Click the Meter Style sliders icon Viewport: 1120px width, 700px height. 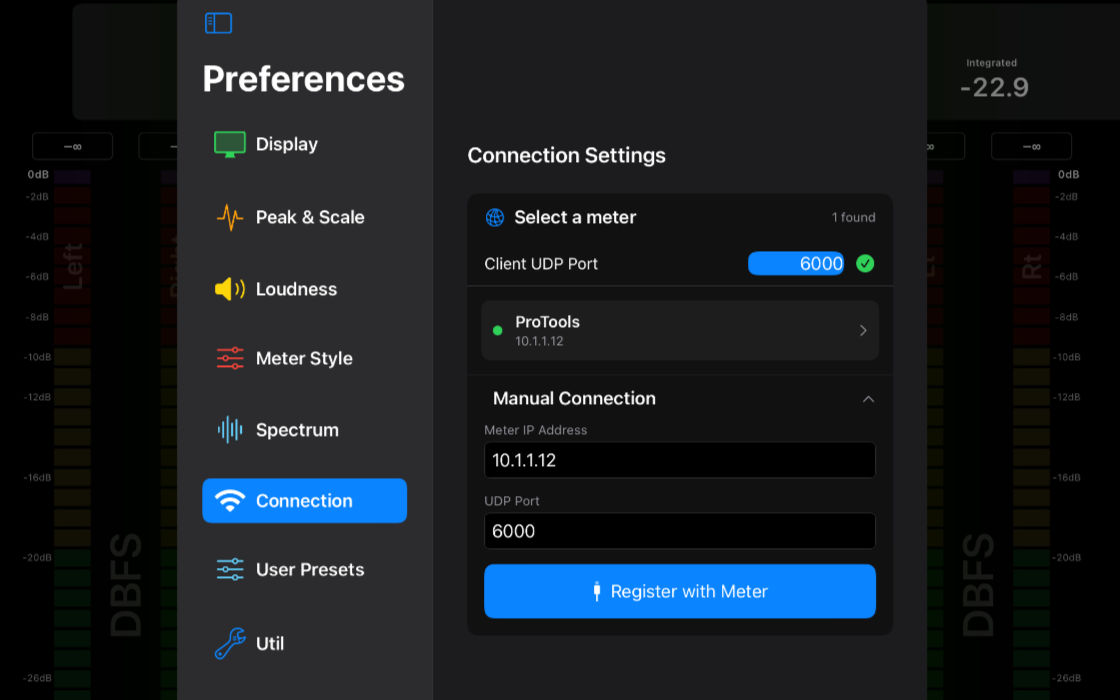point(230,358)
